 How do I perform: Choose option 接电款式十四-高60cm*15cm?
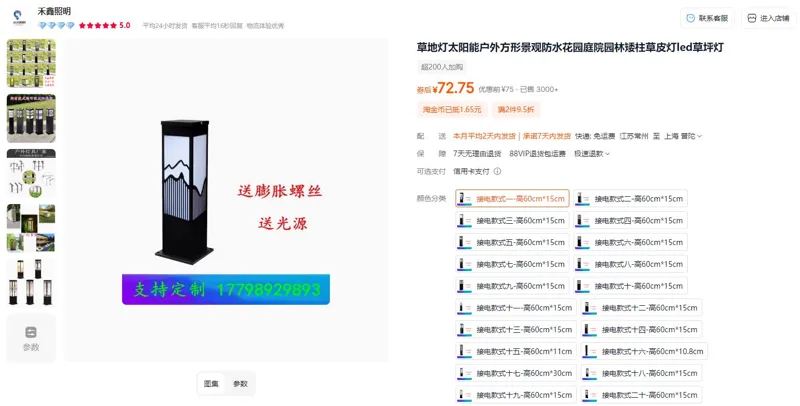[x=641, y=329]
